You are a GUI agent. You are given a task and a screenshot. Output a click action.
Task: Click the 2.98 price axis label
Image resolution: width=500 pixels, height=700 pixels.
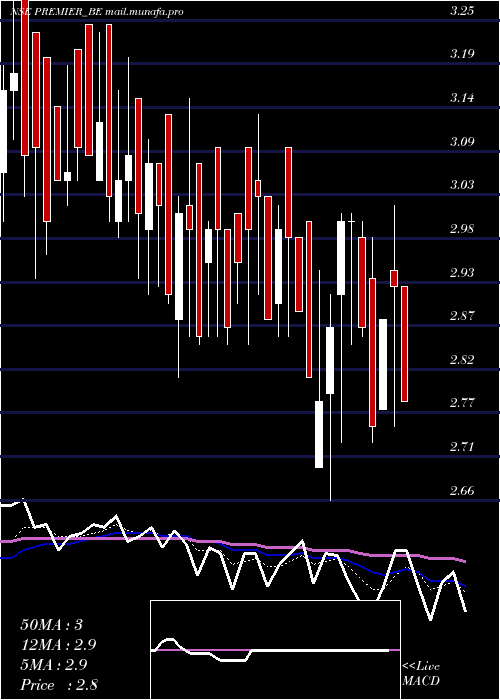tap(462, 229)
